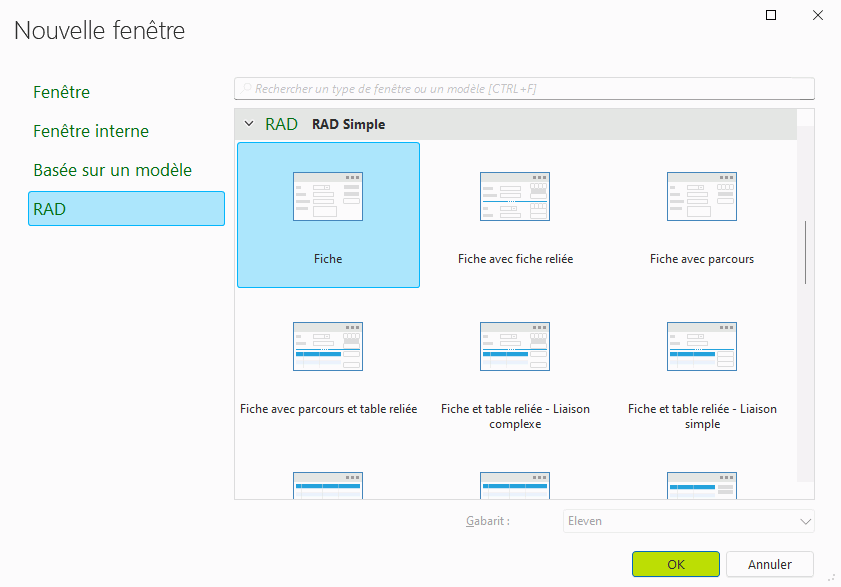
Task: Pick the Fiche avec parcours template icon
Action: 702,196
